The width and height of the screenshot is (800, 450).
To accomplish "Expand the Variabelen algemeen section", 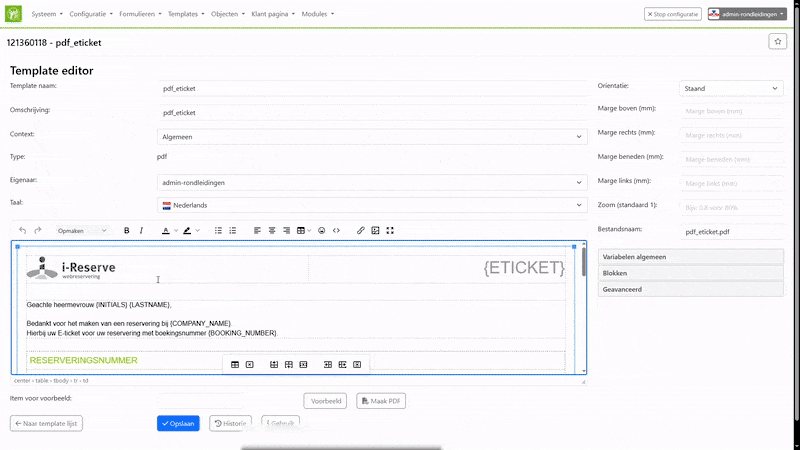I will 690,257.
